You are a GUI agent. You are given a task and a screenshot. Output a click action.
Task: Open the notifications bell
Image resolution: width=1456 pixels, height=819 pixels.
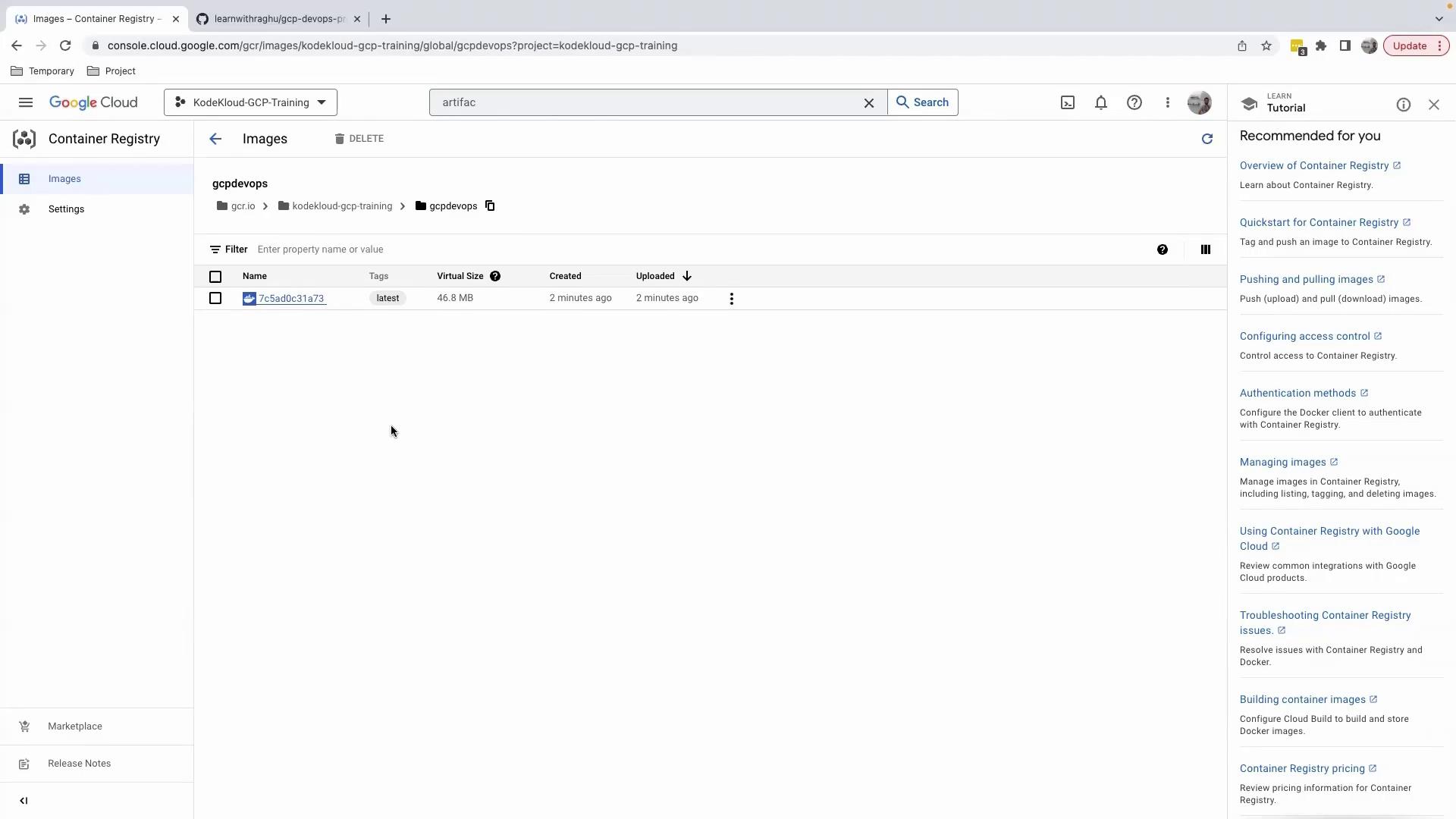[x=1100, y=102]
